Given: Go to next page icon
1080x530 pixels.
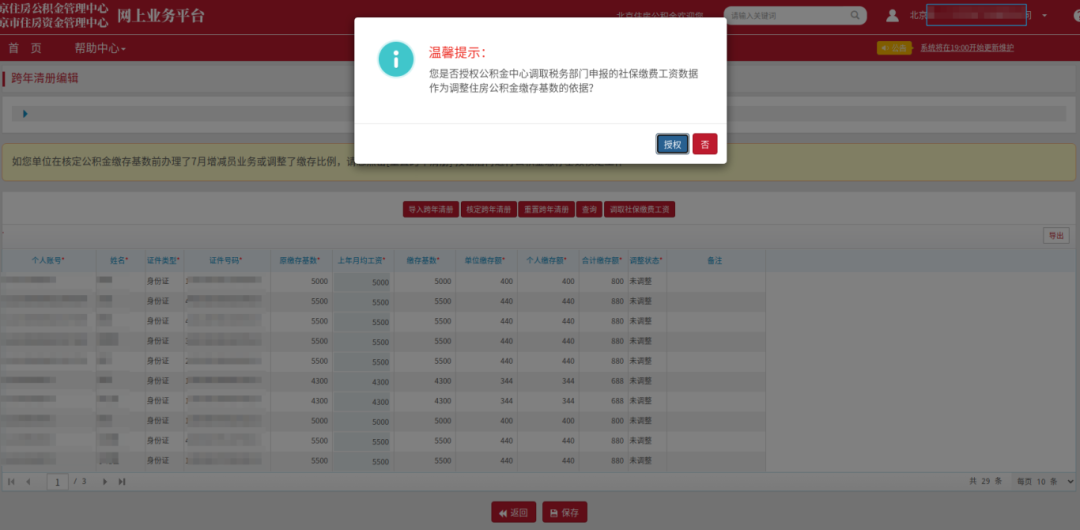Looking at the screenshot, I should point(105,481).
